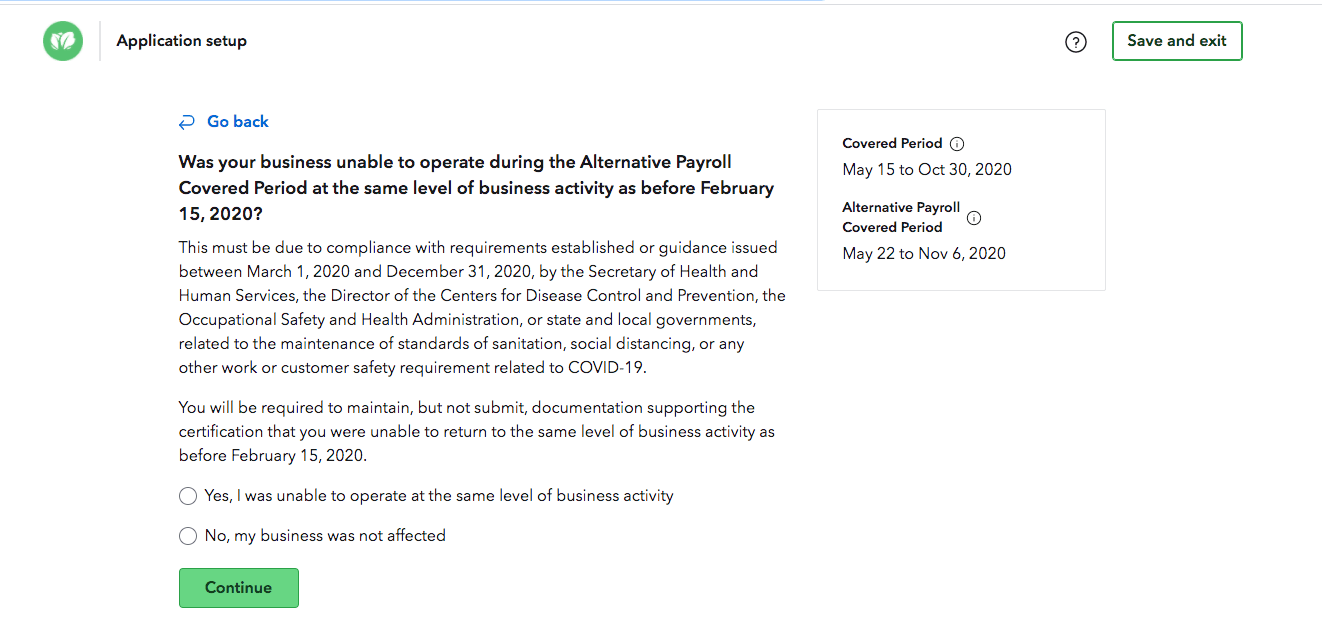This screenshot has height=641, width=1322.
Task: Click the Save and exit button
Action: click(1177, 41)
